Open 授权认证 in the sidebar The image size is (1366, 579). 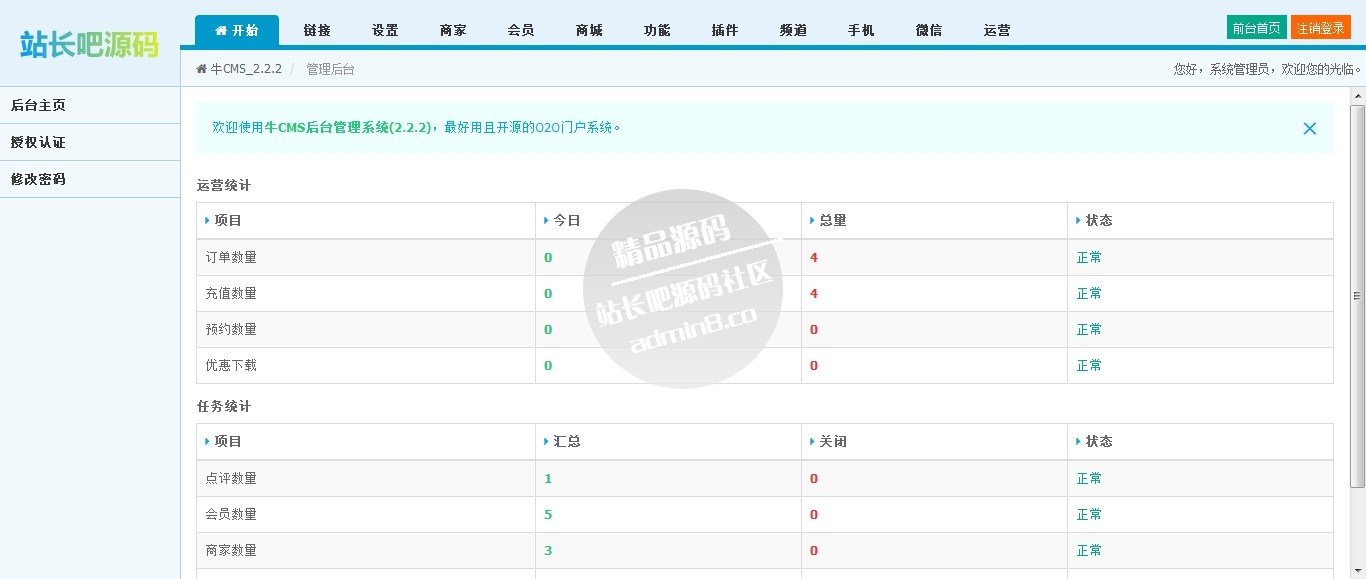[x=37, y=141]
